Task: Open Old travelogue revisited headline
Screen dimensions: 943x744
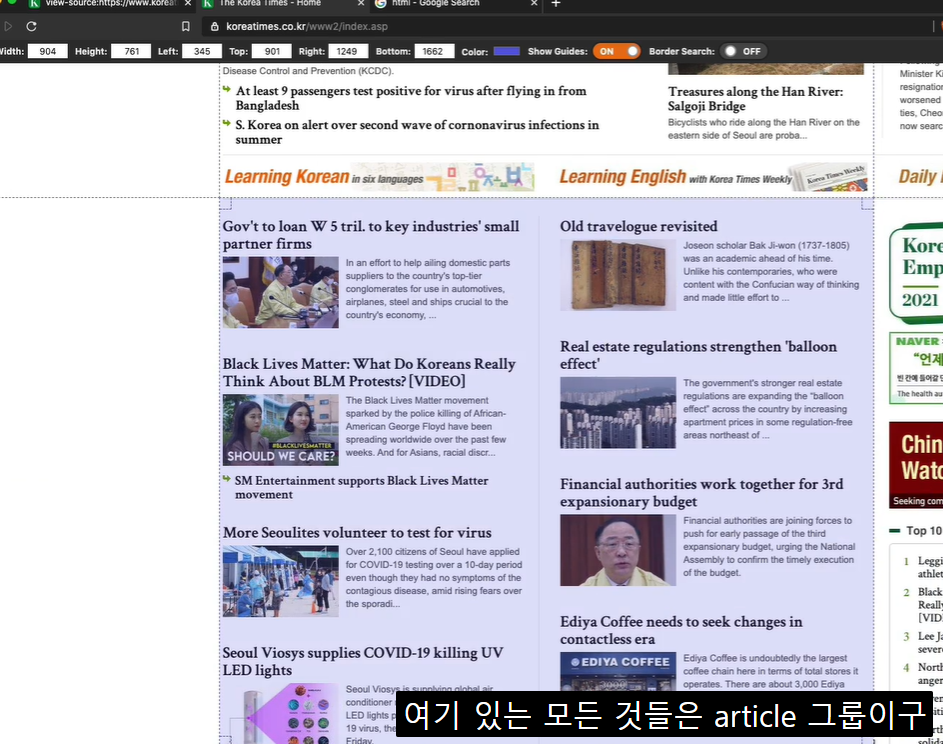Action: (x=639, y=226)
